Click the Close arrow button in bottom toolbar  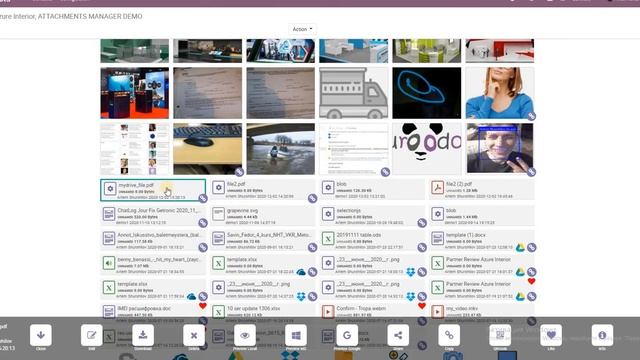point(41,335)
